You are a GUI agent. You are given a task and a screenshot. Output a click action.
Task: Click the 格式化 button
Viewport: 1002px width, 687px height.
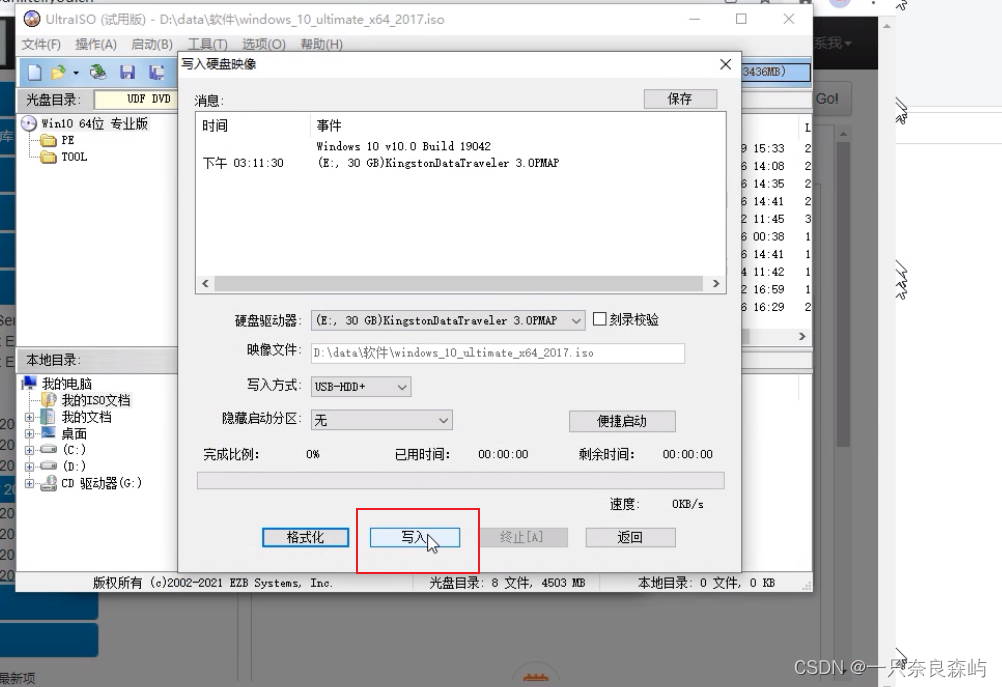pos(305,537)
